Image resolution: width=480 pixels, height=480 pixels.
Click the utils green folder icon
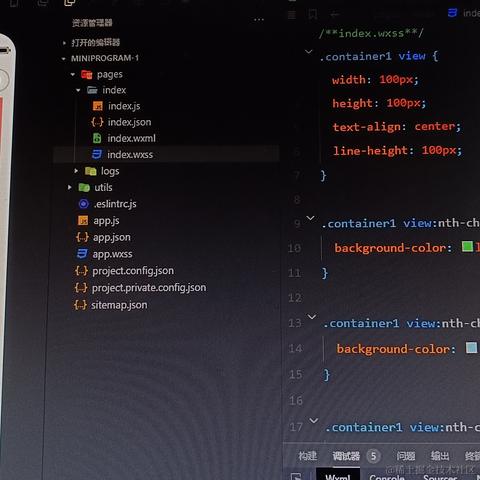click(84, 187)
